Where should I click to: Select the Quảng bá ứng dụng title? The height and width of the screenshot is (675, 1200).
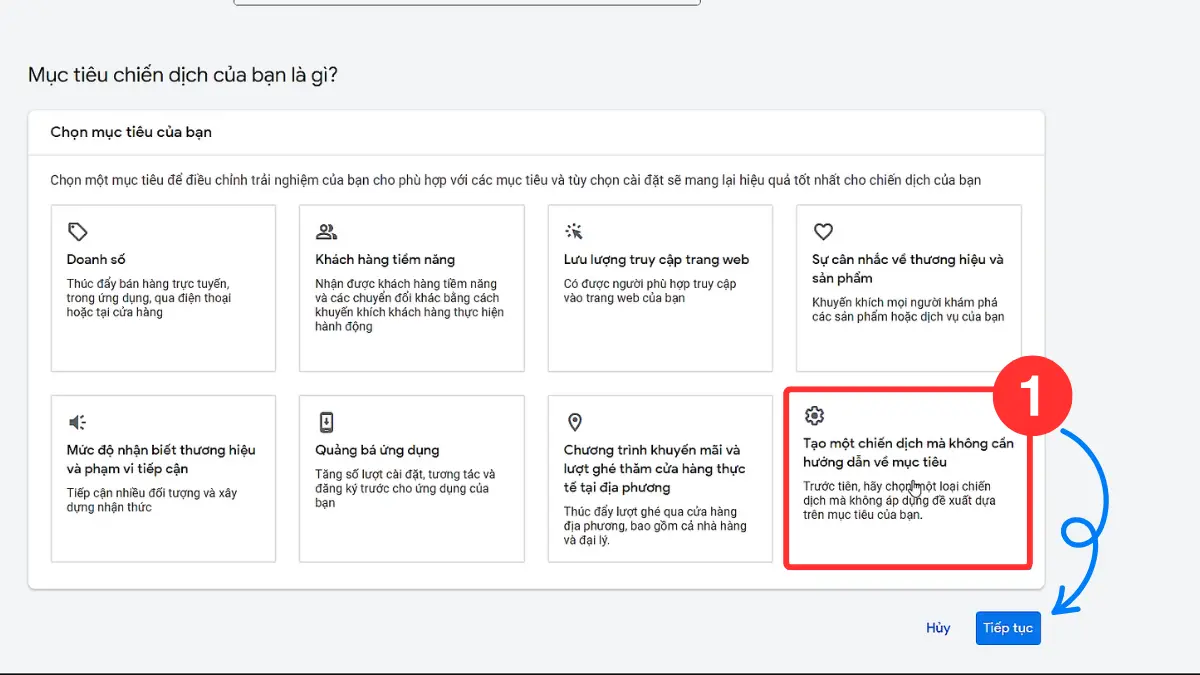[x=377, y=450]
